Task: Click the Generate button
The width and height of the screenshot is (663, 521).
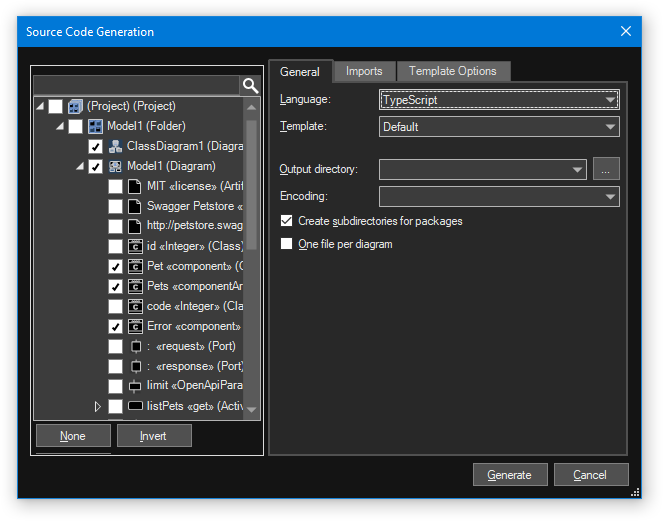Action: [510, 475]
